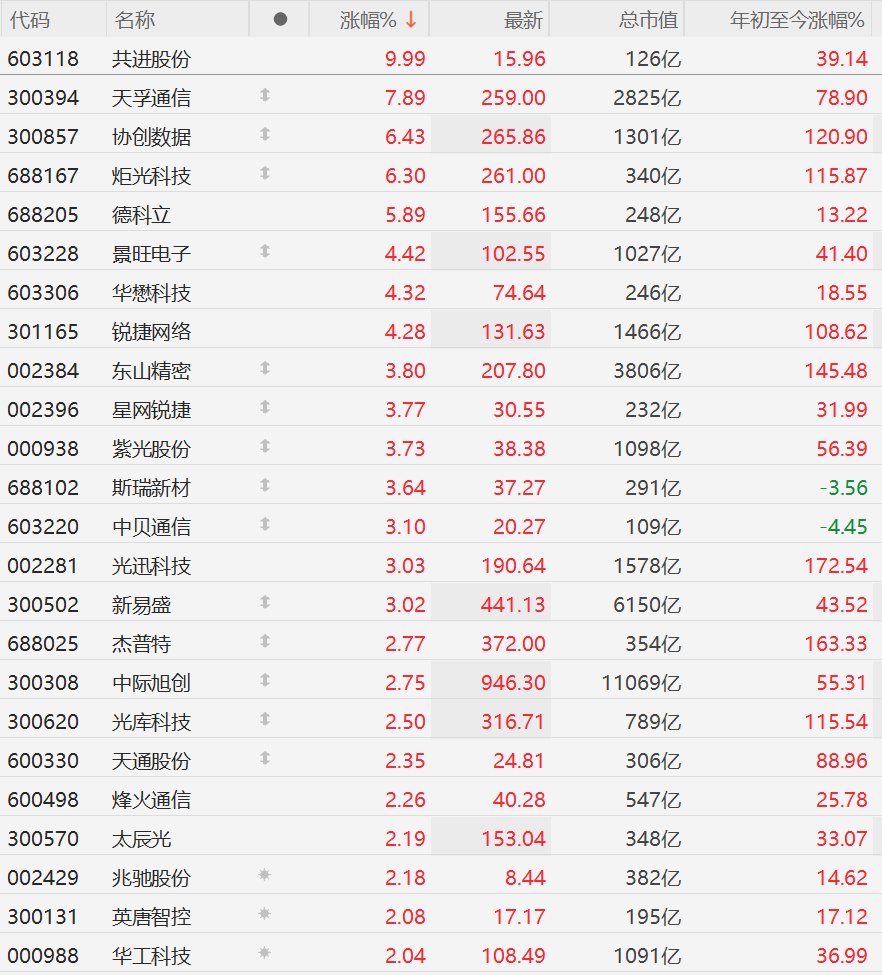The height and width of the screenshot is (975, 882).
Task: Select stock name 华懋科技
Action: [151, 293]
